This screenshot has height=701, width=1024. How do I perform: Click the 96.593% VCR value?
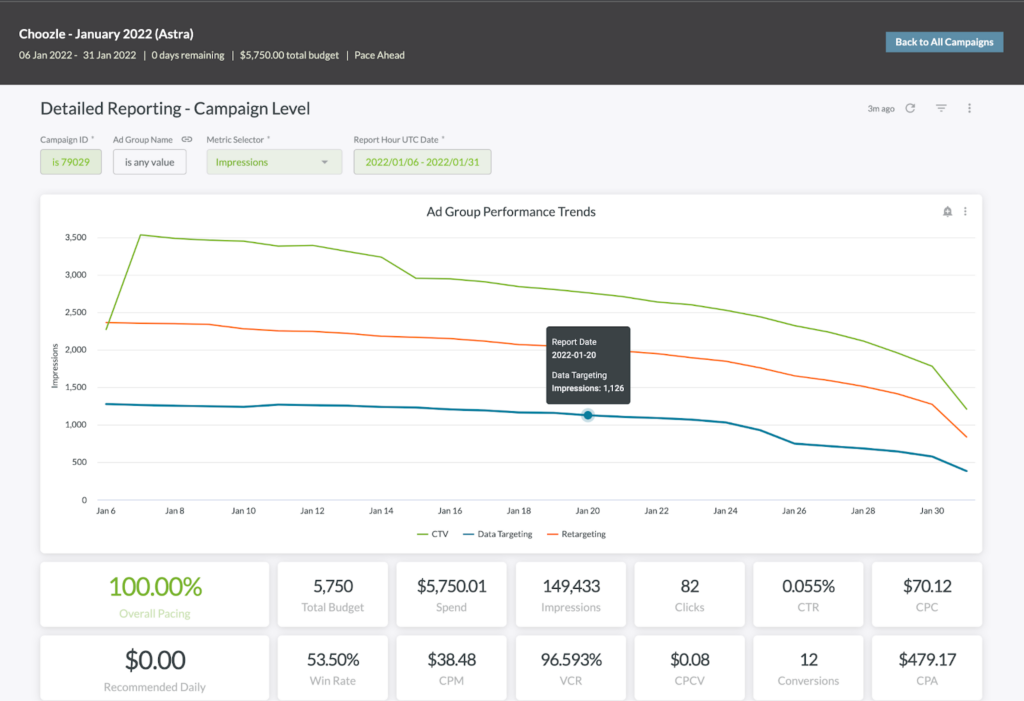point(571,660)
